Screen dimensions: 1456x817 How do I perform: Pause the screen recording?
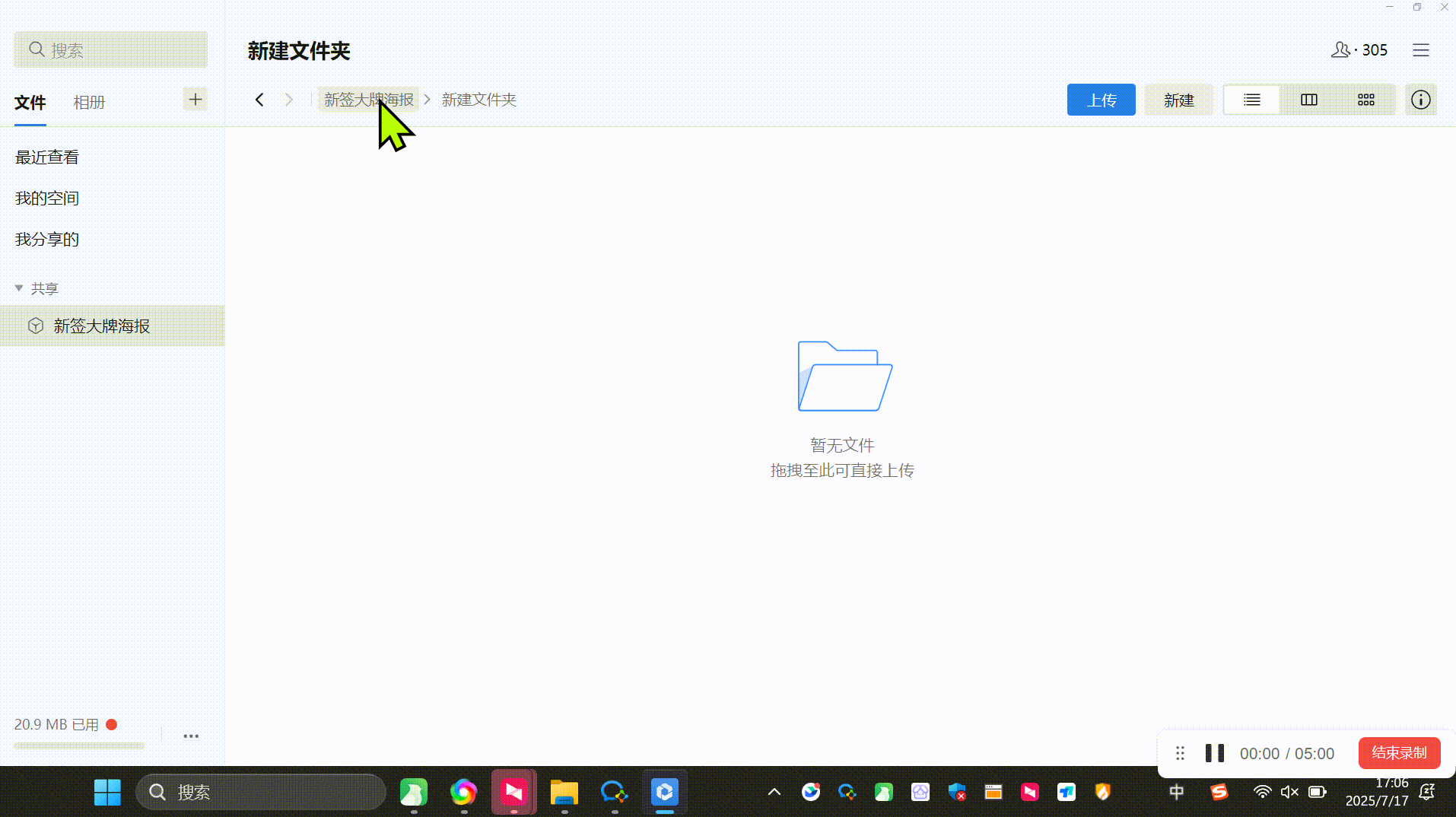pyautogui.click(x=1214, y=753)
